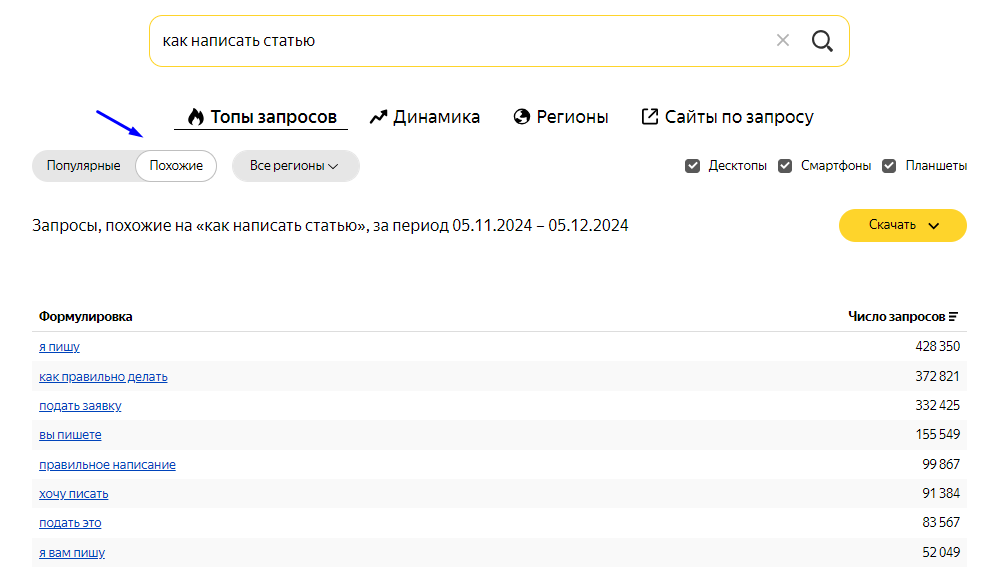Click the sort icon next to Число запросов
1000x569 pixels.
pos(953,316)
